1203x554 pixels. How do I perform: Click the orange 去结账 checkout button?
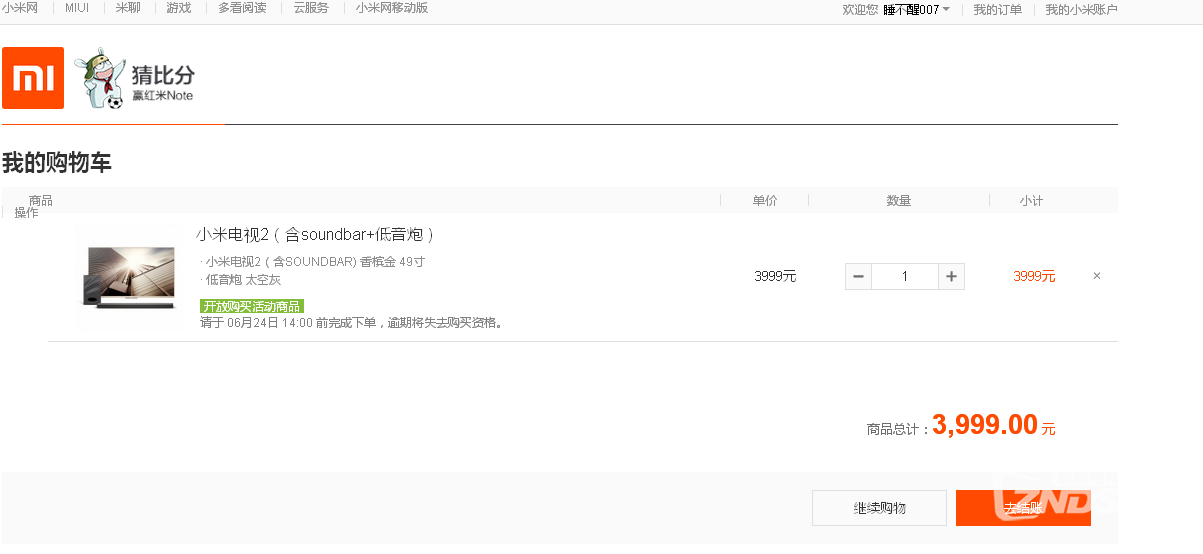tap(1023, 508)
